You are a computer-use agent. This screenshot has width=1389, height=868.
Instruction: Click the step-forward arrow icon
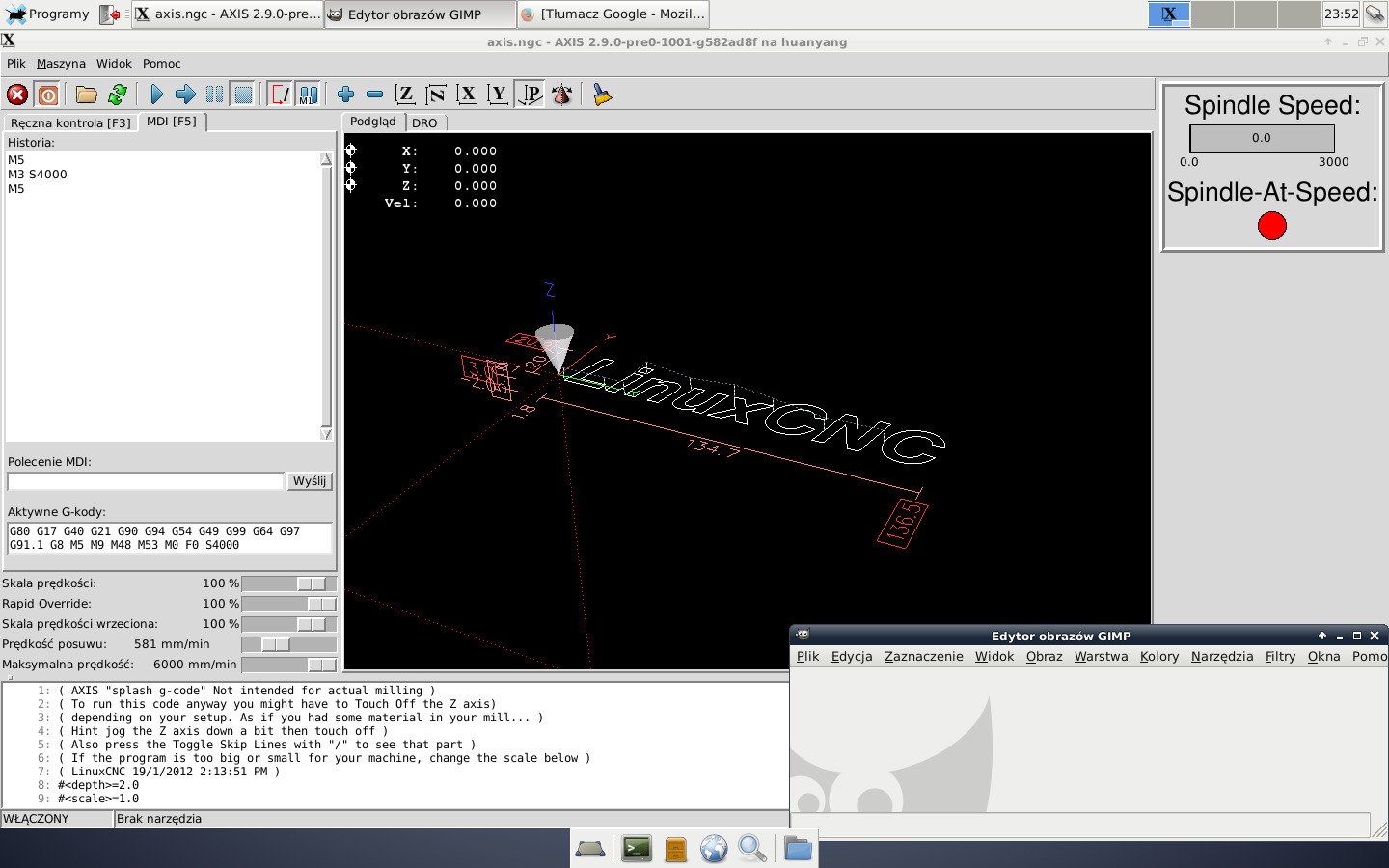pos(185,95)
